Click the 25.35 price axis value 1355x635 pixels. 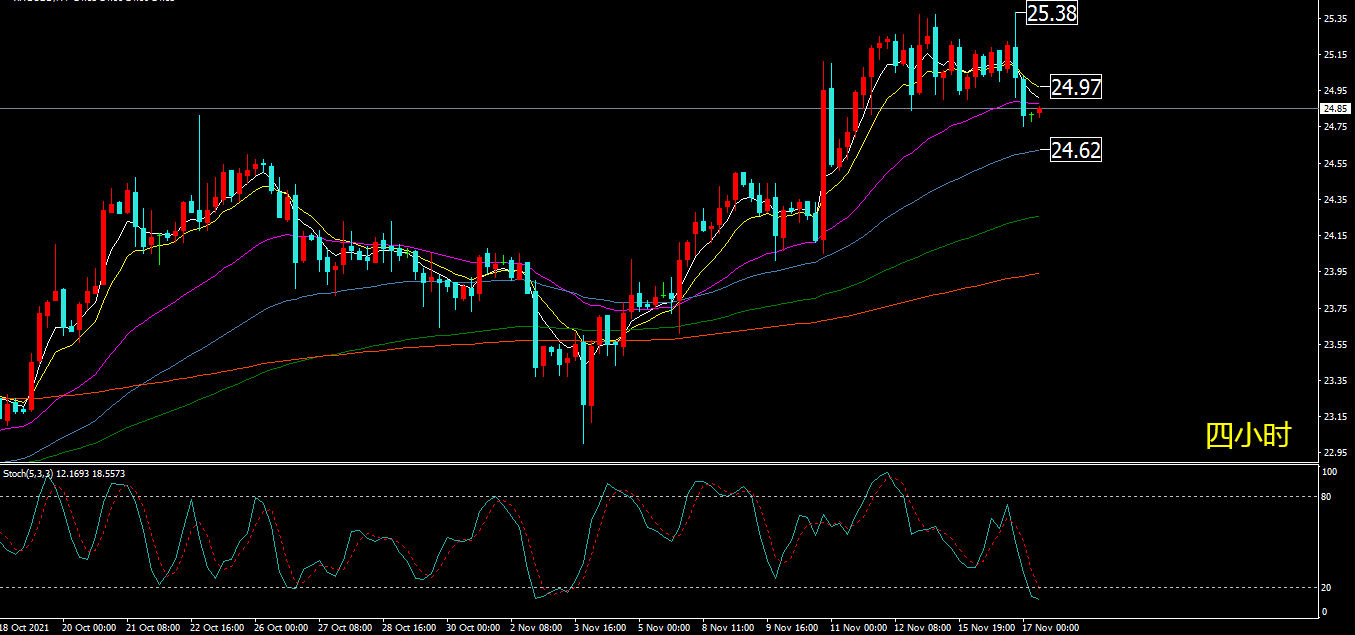pos(1336,18)
